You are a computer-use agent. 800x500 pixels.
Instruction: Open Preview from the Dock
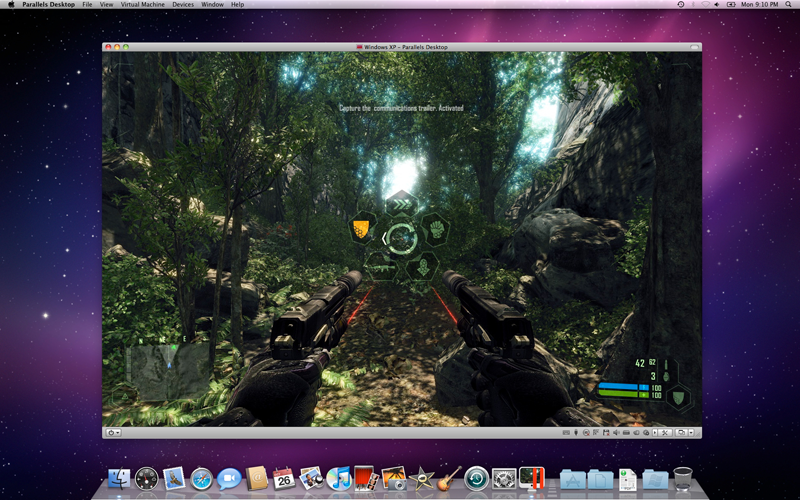311,479
